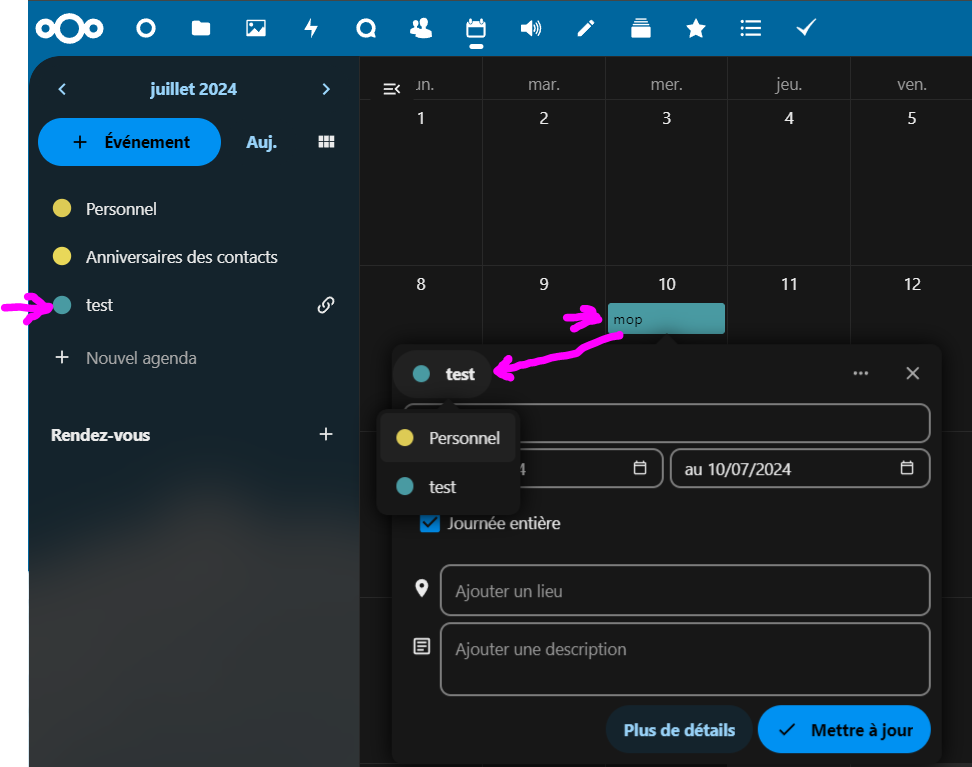
Task: Uncheck the Journée entière checkbox
Action: tap(430, 523)
